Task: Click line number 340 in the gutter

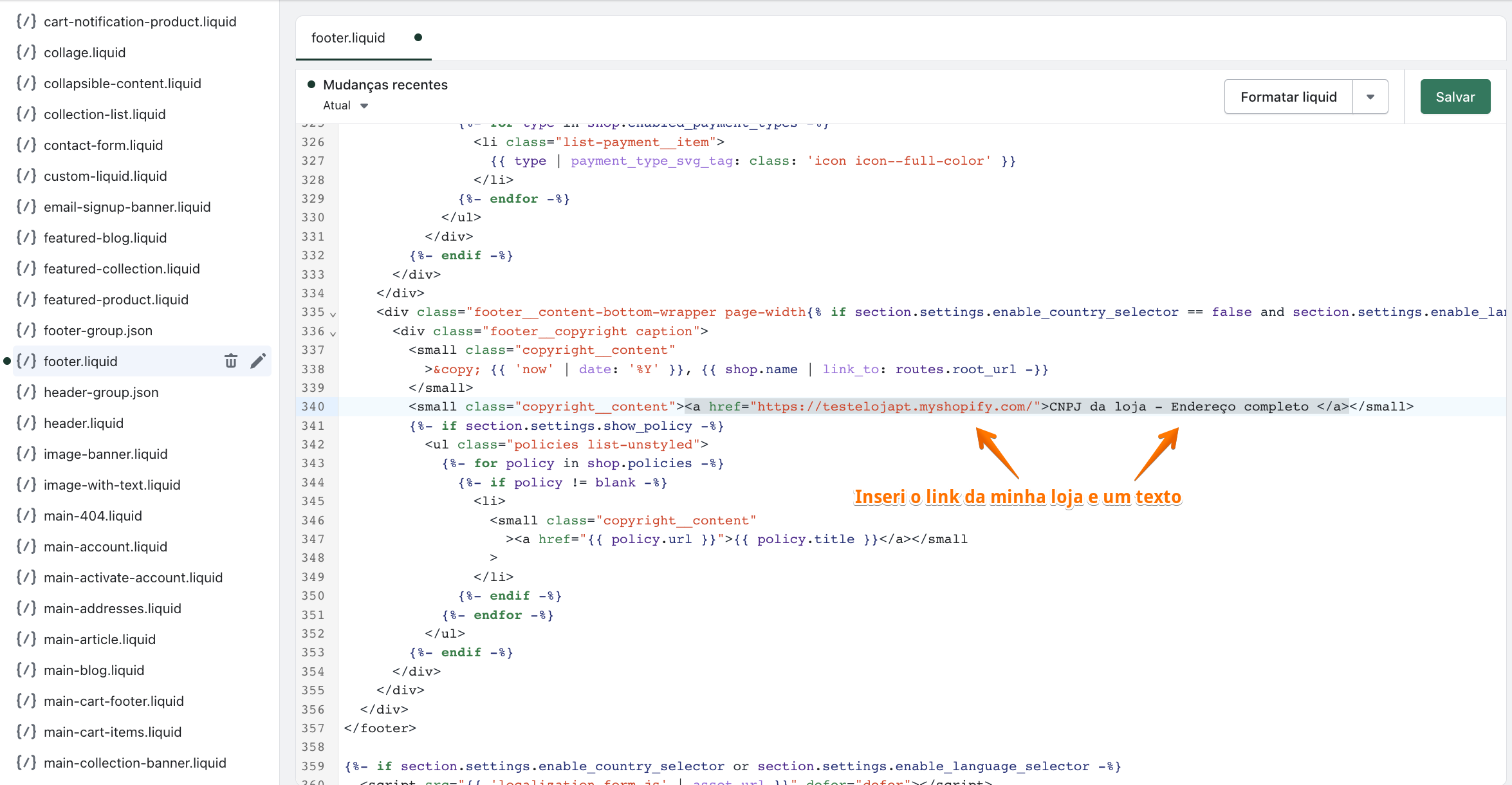Action: (313, 407)
